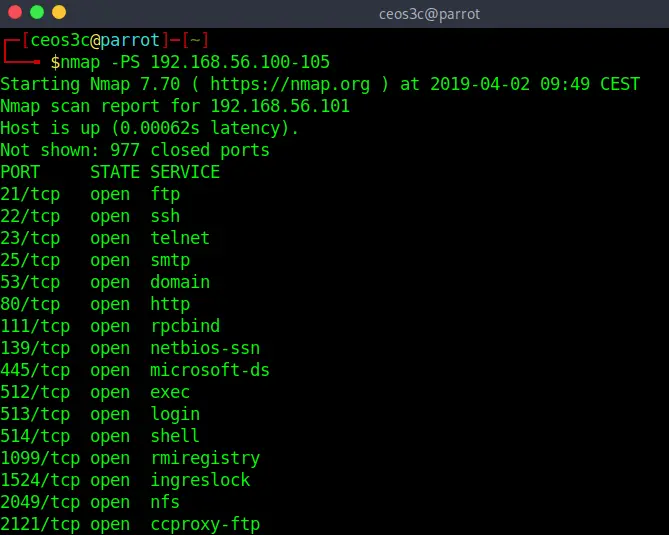Click the nmap -PS 192.168.56.100-105 command
Screen dimensions: 669x535
(195, 62)
